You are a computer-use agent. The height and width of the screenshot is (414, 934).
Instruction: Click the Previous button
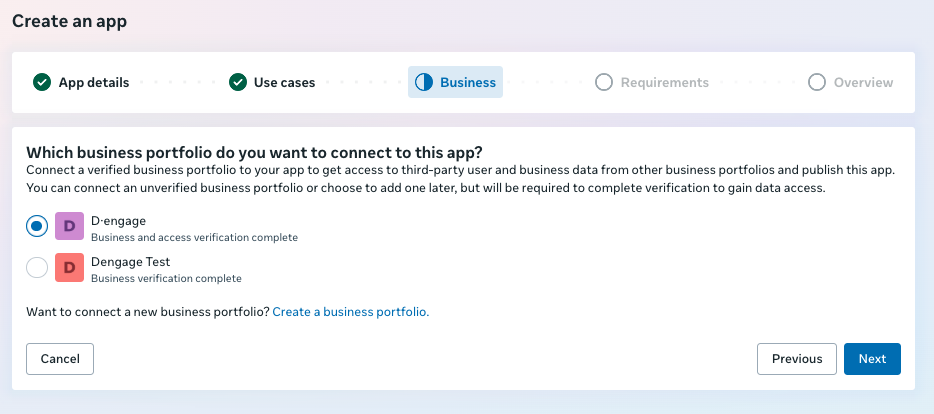[x=797, y=359]
